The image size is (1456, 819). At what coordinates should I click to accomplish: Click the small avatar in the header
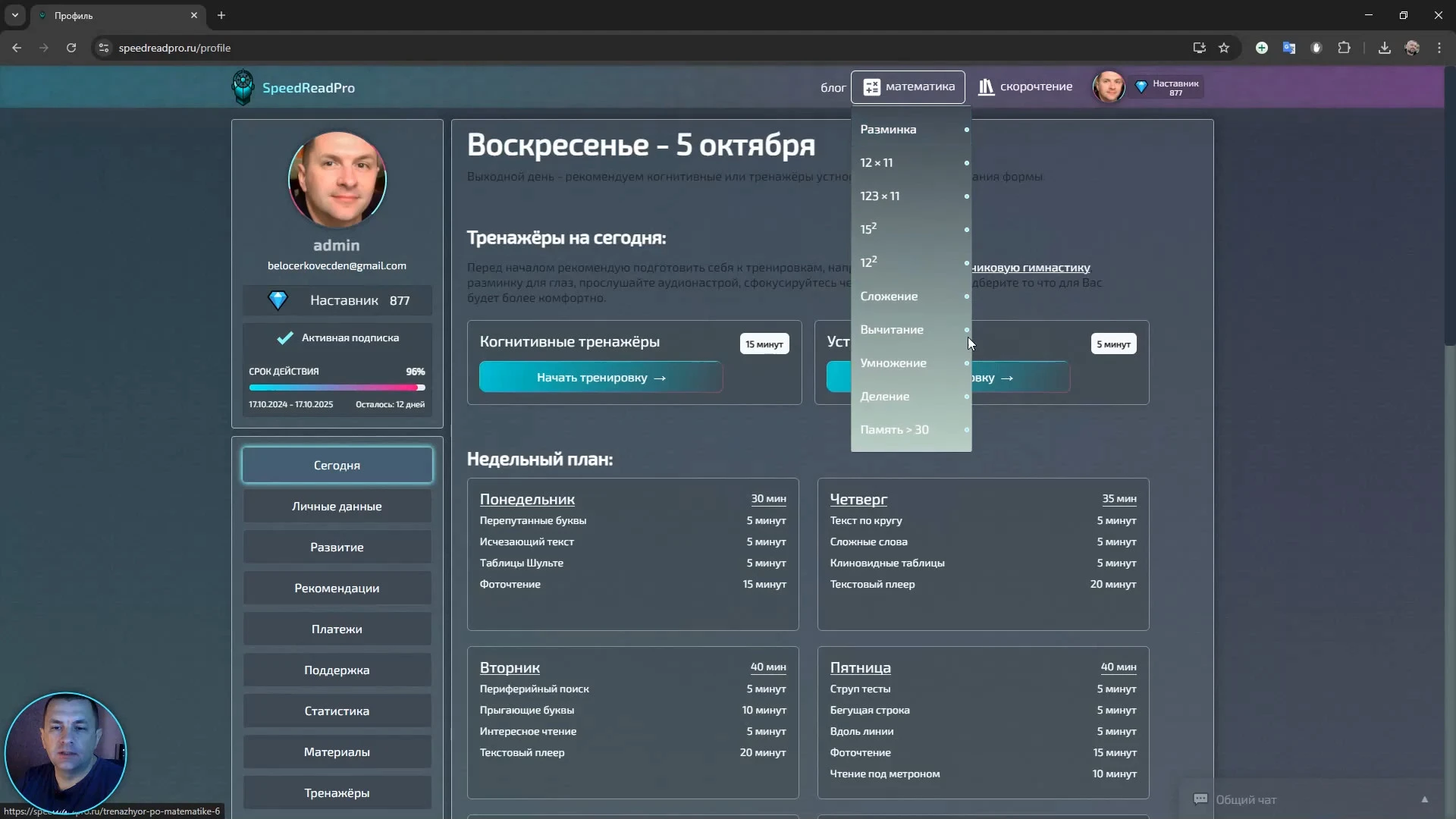pos(1109,87)
